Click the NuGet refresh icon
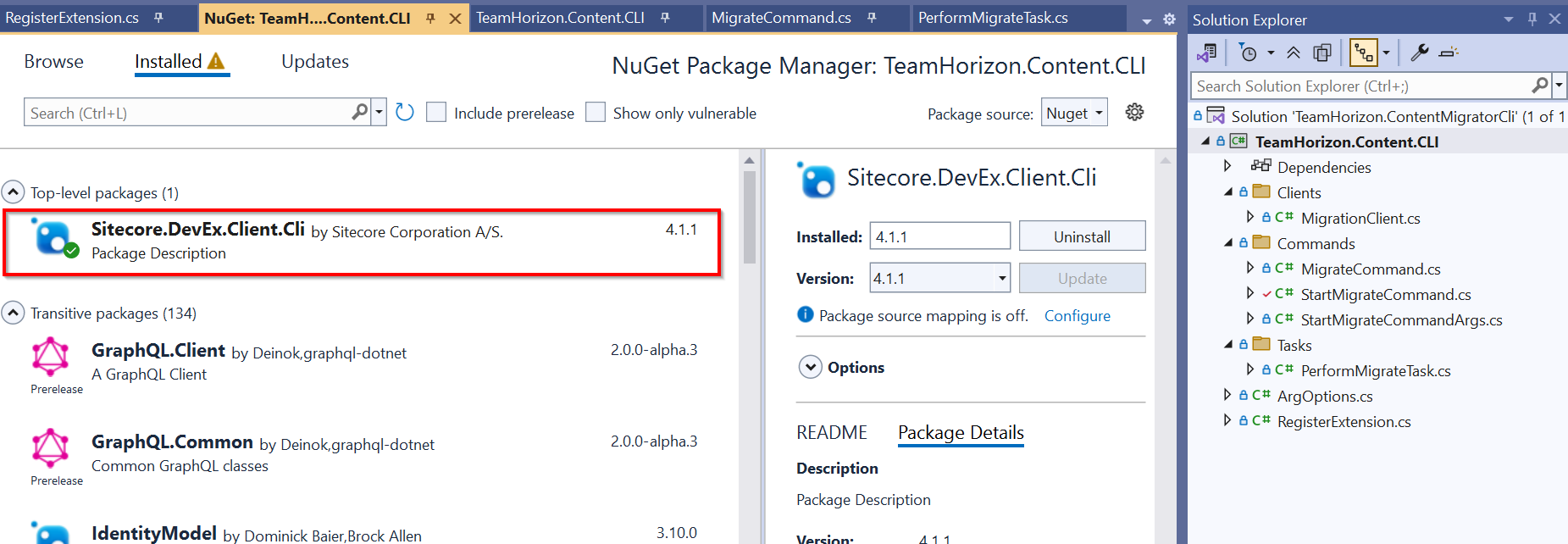Viewport: 1568px width, 544px height. pyautogui.click(x=405, y=113)
